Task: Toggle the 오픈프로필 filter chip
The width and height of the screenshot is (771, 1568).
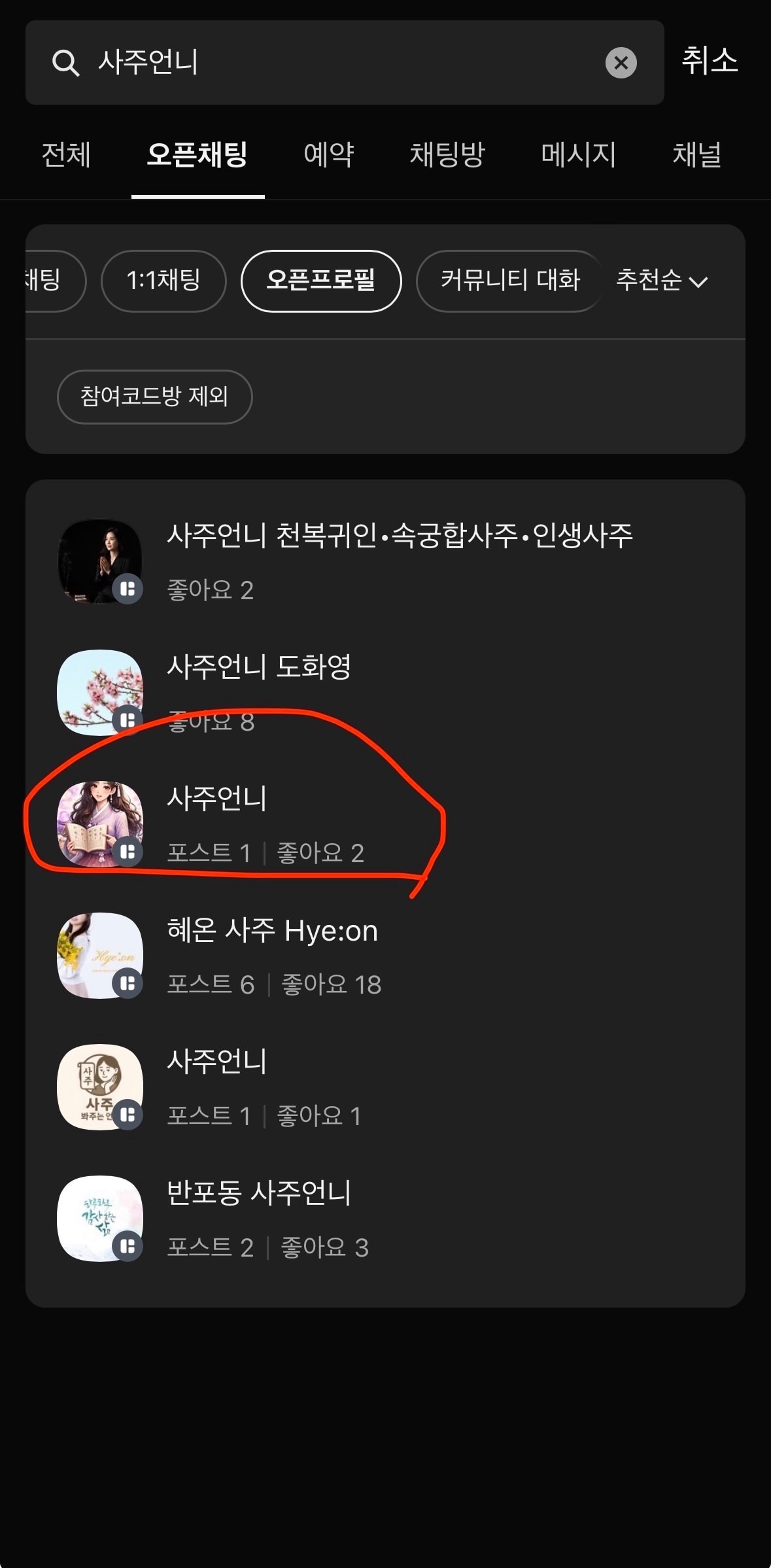Action: point(321,281)
